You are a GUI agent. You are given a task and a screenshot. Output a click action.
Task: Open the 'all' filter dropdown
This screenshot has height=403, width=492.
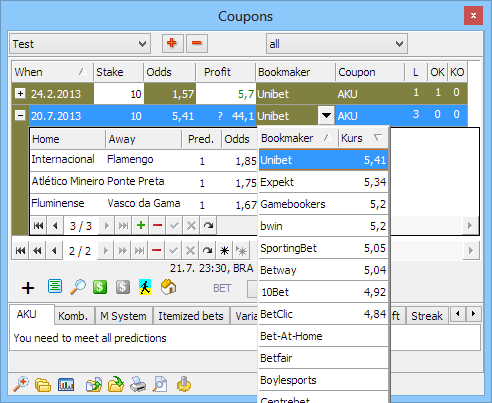(337, 44)
